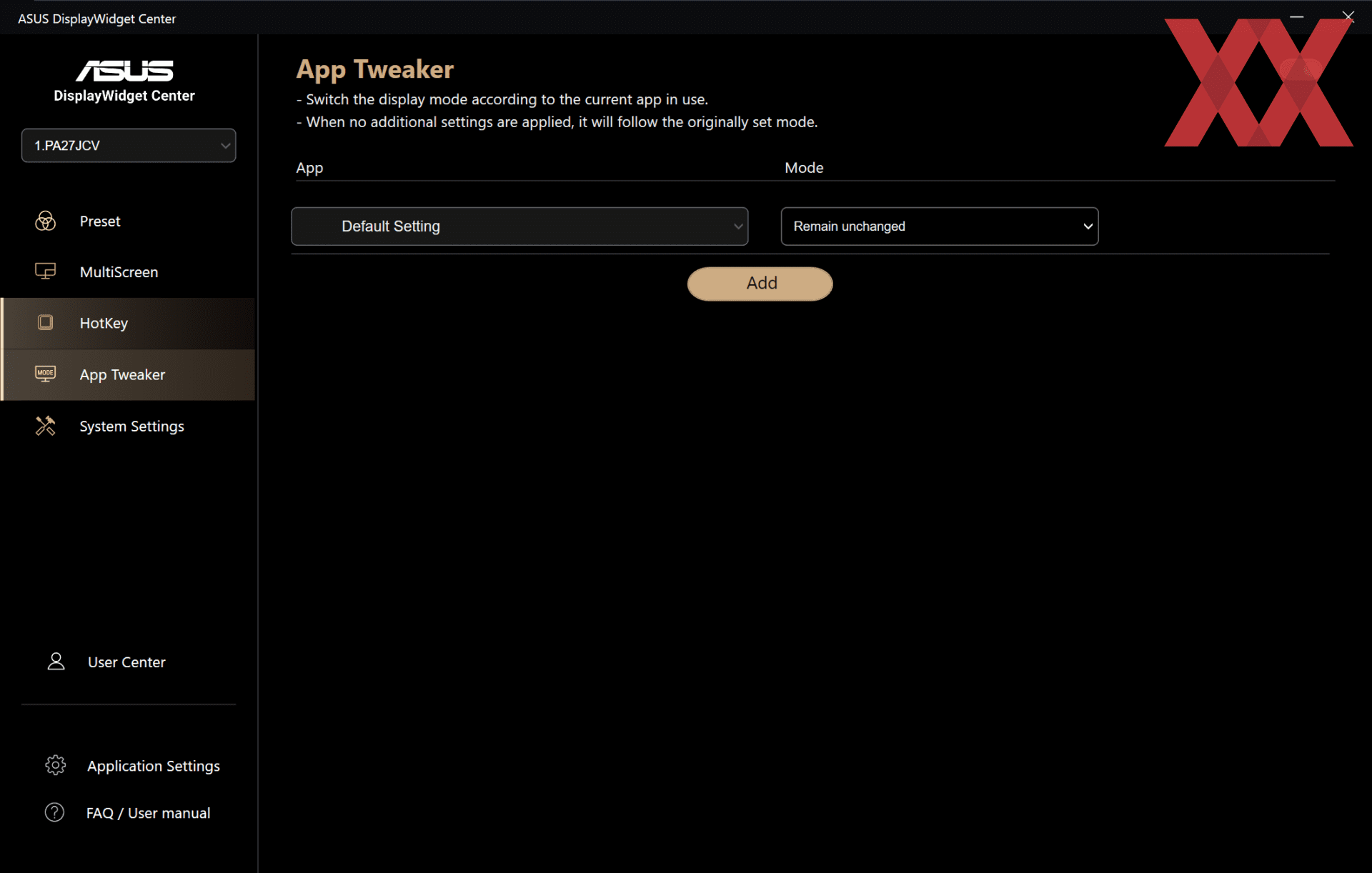Click the App column header

click(x=309, y=168)
